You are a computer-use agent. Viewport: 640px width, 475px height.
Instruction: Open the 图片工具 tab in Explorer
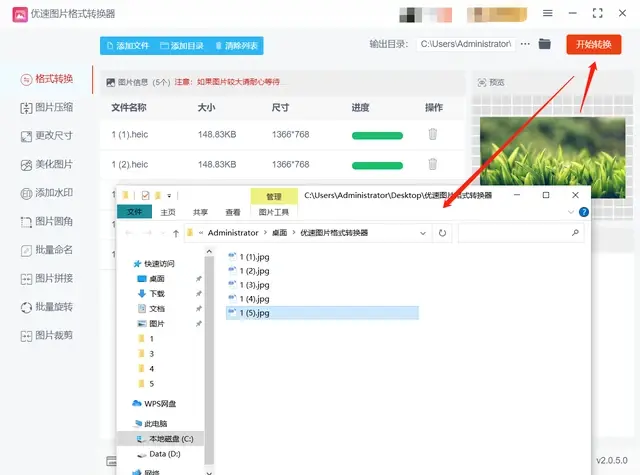tap(273, 212)
